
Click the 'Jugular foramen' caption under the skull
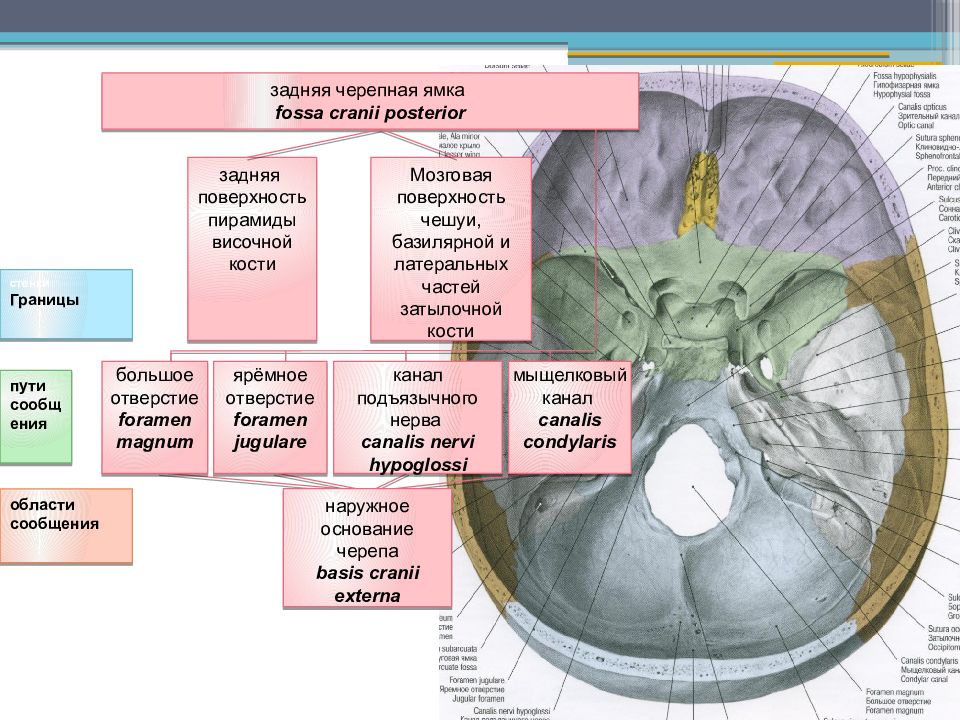(478, 698)
